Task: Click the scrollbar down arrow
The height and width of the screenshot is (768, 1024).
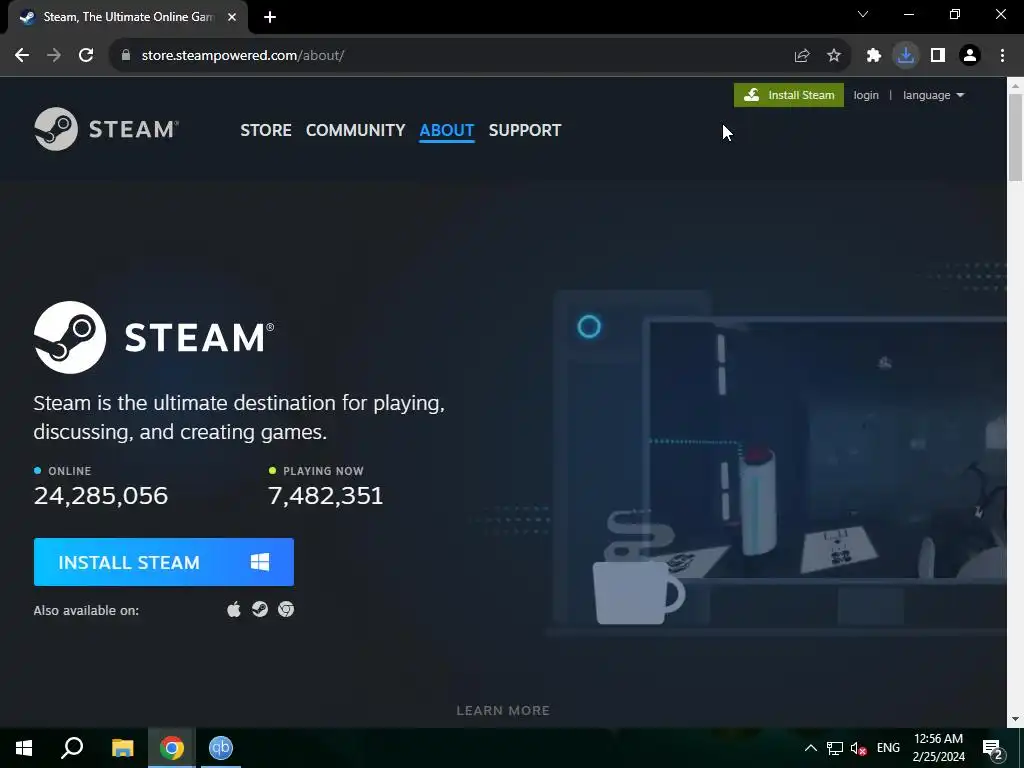Action: tap(1016, 720)
